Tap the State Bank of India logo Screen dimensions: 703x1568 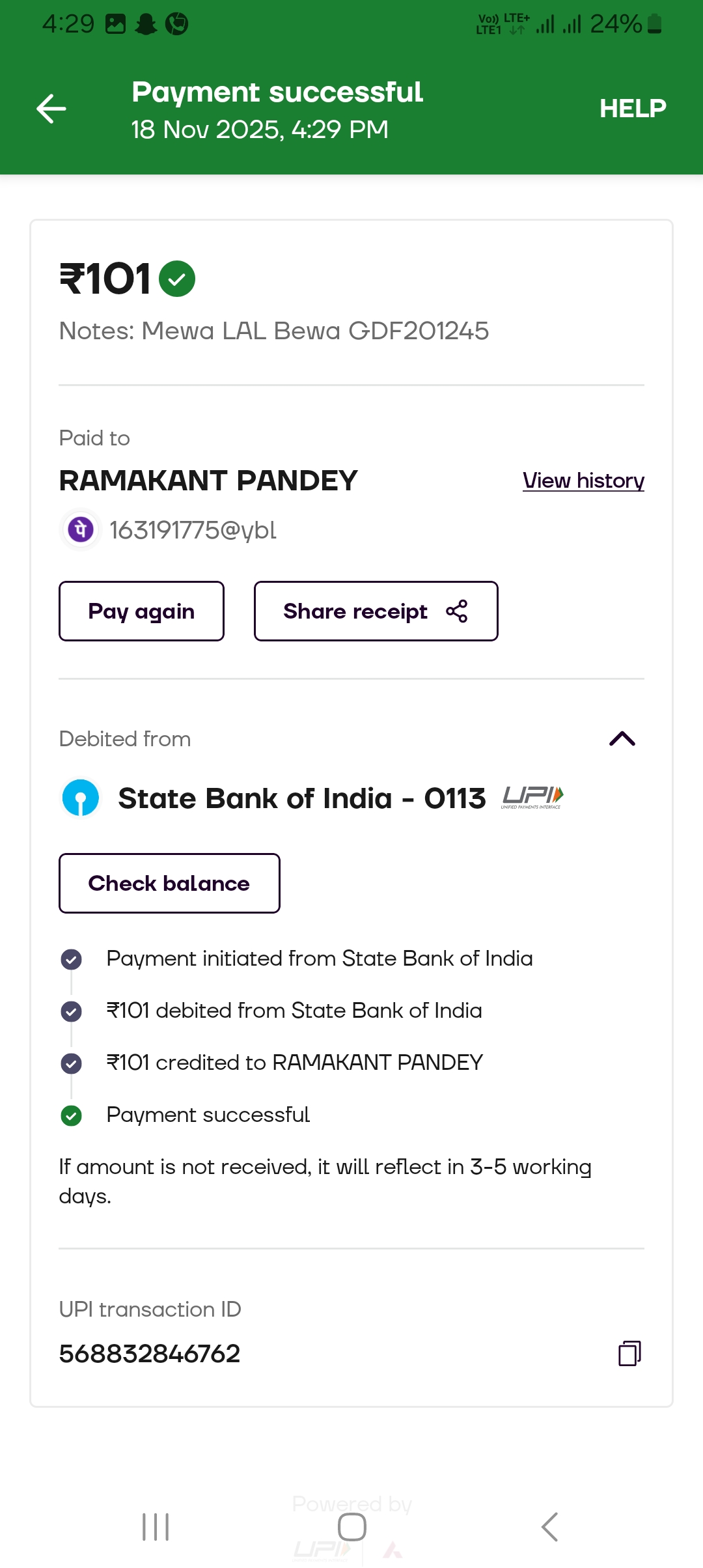(81, 798)
